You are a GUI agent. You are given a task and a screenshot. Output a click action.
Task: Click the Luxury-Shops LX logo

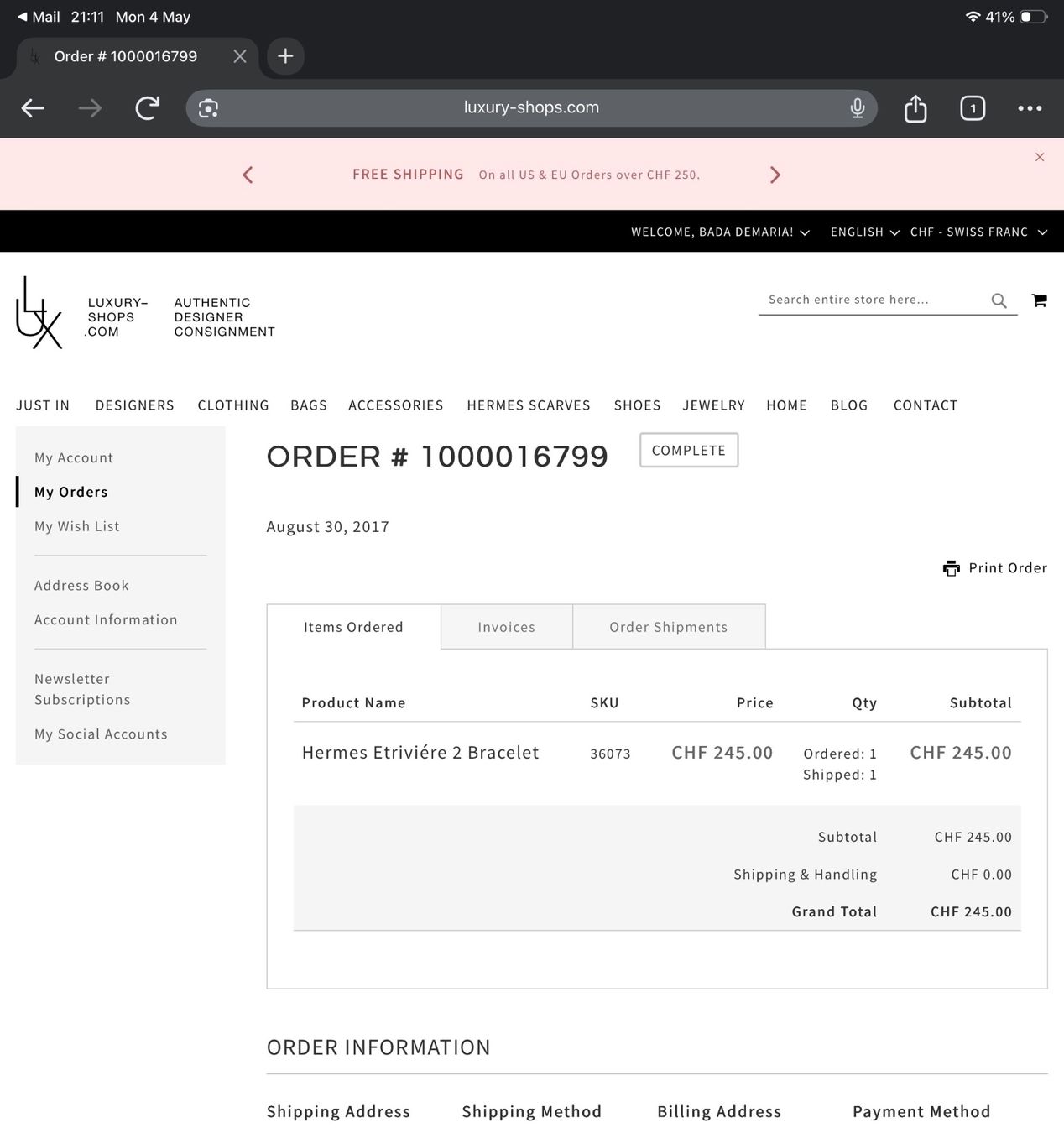click(x=39, y=313)
